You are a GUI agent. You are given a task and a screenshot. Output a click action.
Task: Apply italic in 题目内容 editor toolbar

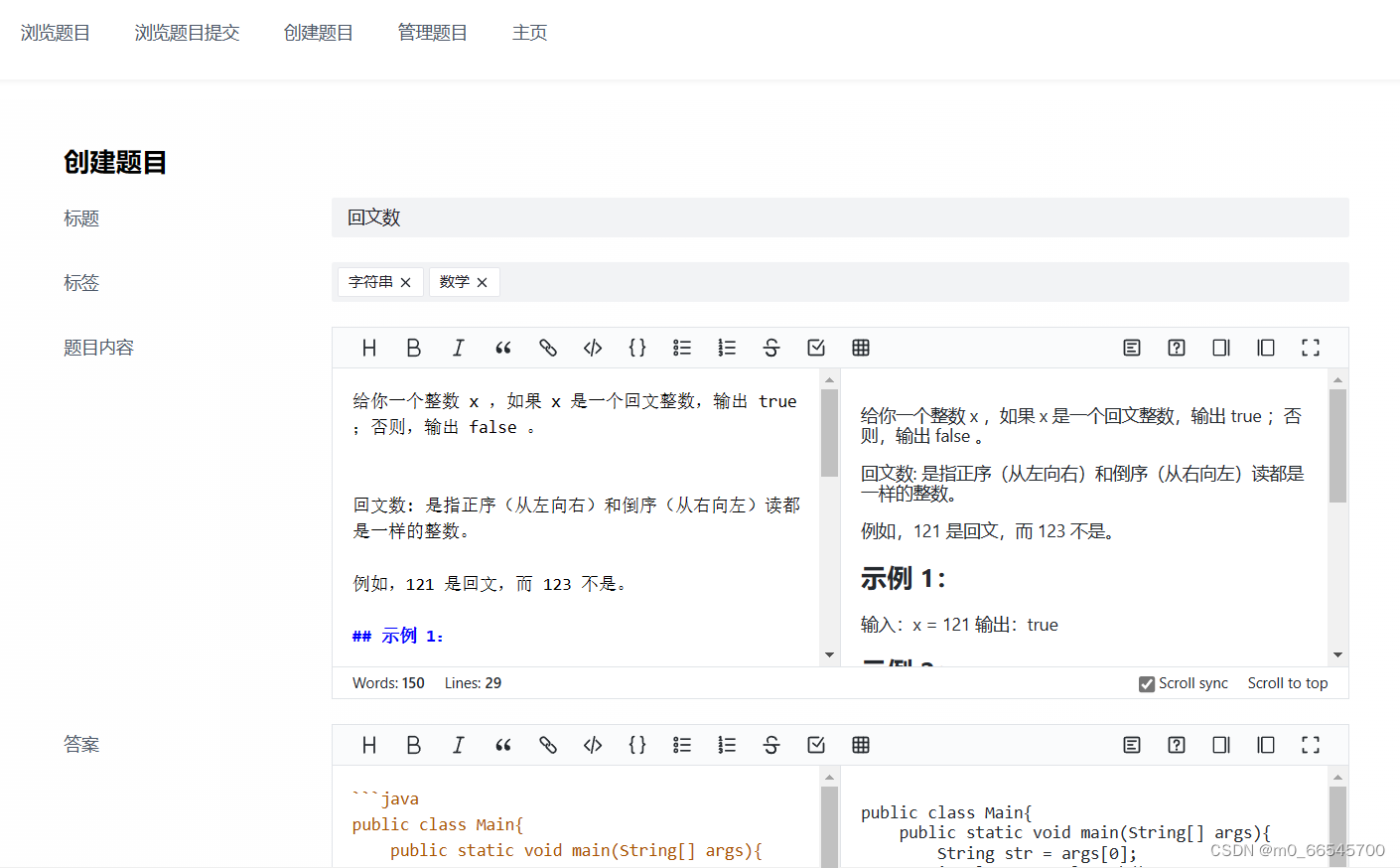click(459, 348)
